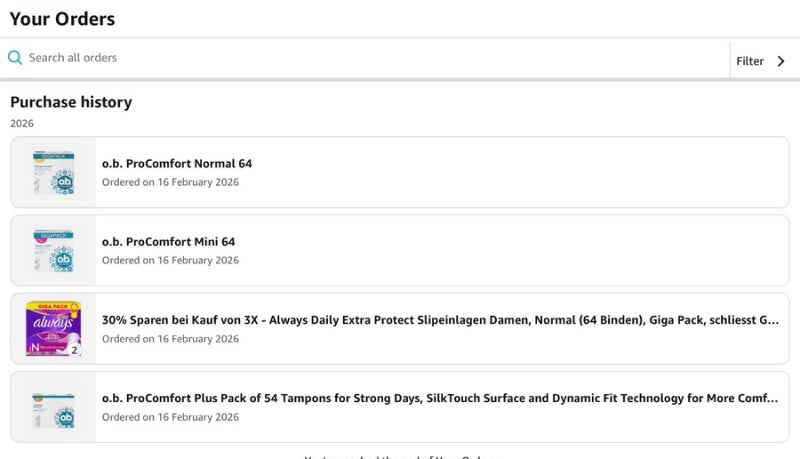The image size is (800, 459).
Task: Click order date under Always Slipeinlagen item
Action: point(170,339)
